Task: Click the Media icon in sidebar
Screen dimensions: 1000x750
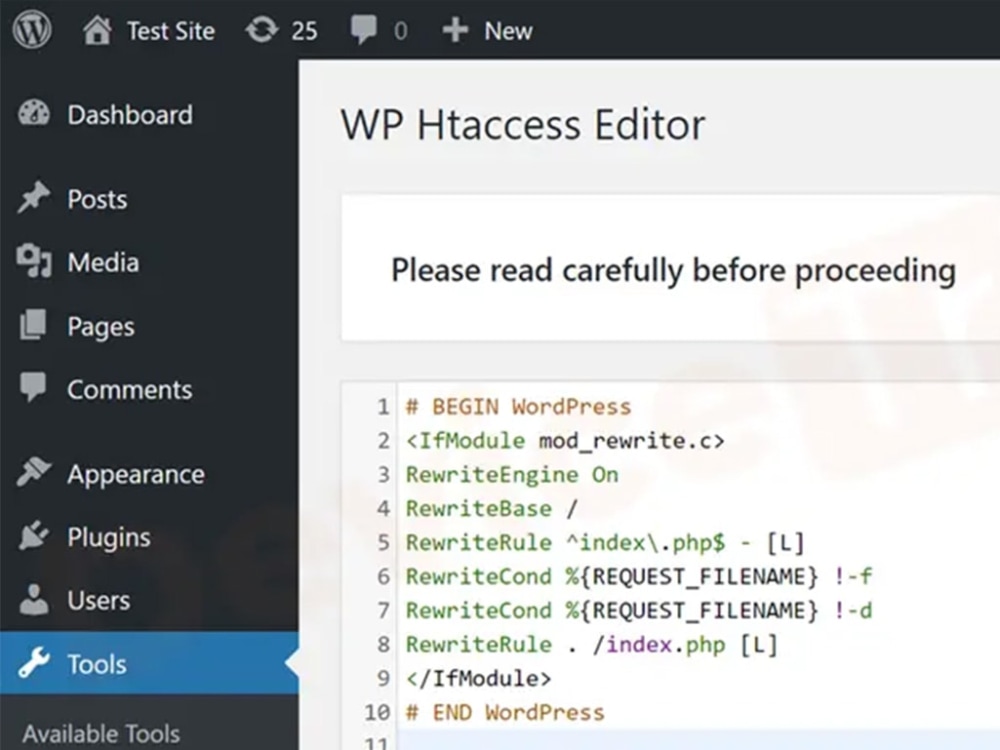Action: tap(34, 262)
